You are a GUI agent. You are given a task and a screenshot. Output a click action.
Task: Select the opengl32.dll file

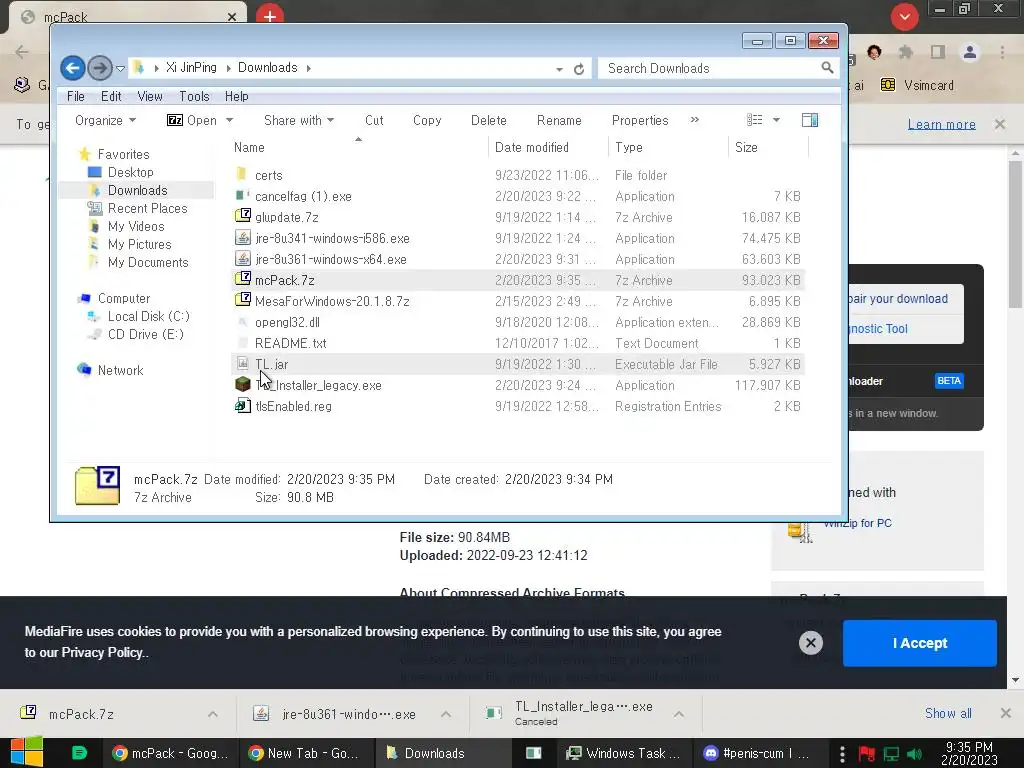(287, 322)
